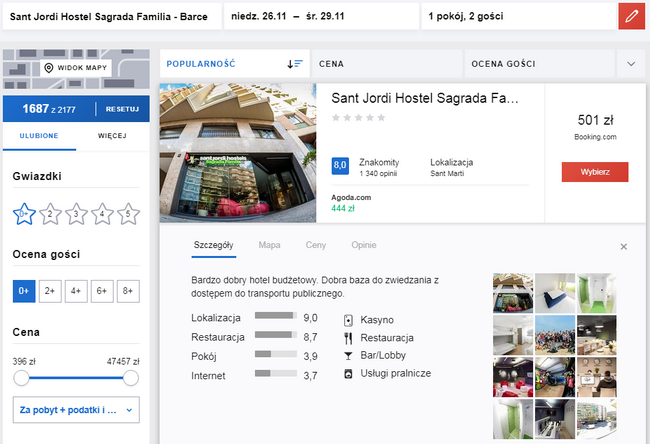Click the minimum price slider handle

pos(21,377)
